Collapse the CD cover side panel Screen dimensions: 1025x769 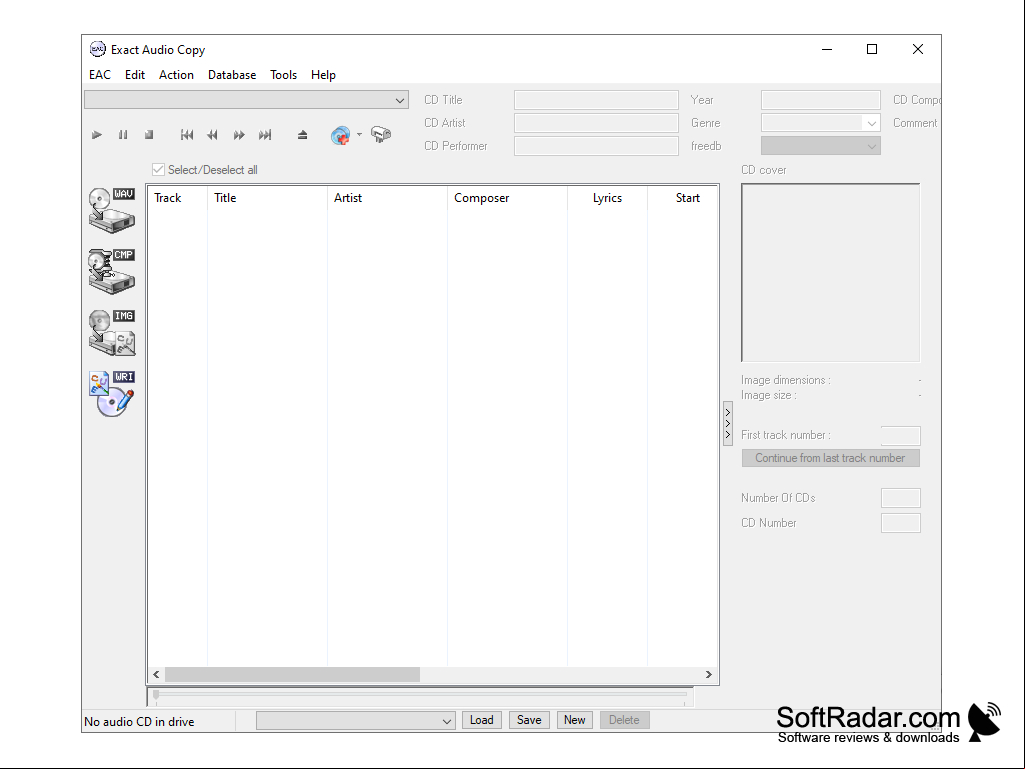[x=728, y=424]
